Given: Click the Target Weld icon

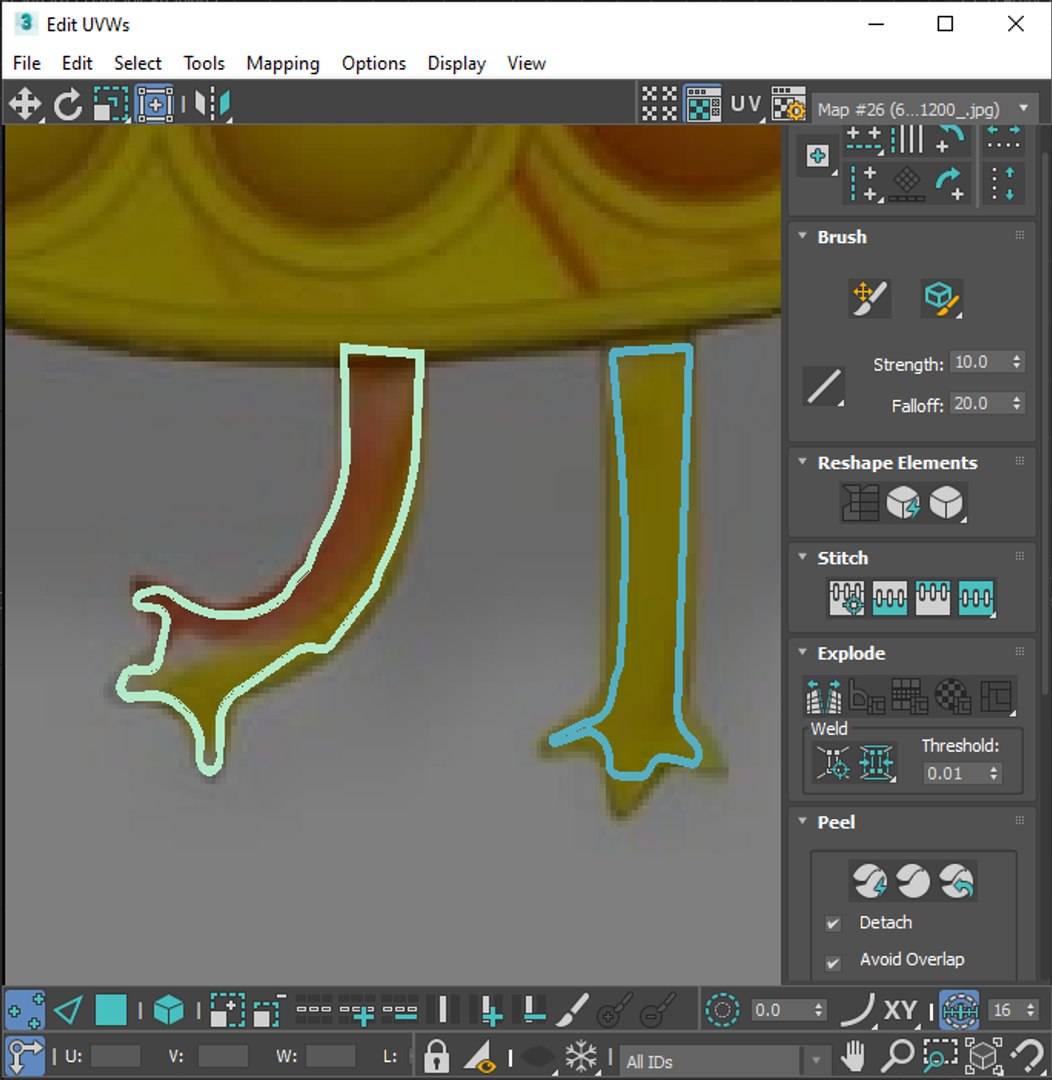Looking at the screenshot, I should (x=833, y=762).
